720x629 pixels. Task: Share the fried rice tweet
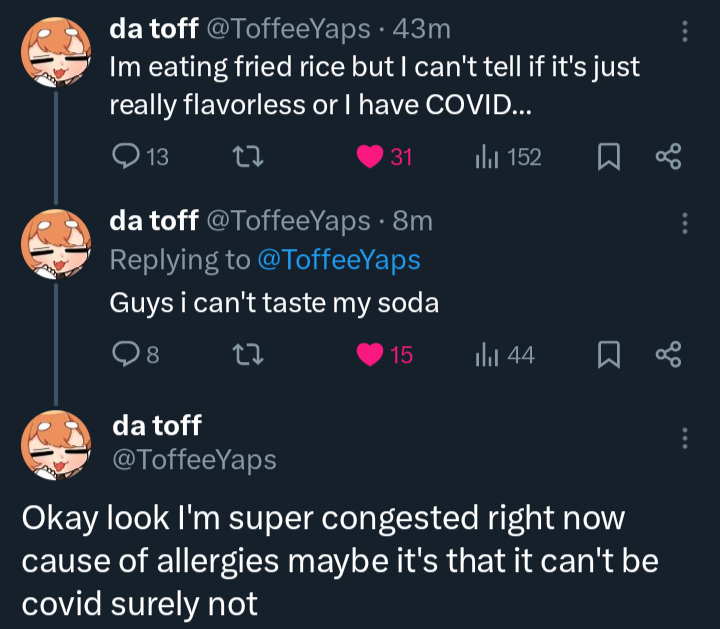667,157
